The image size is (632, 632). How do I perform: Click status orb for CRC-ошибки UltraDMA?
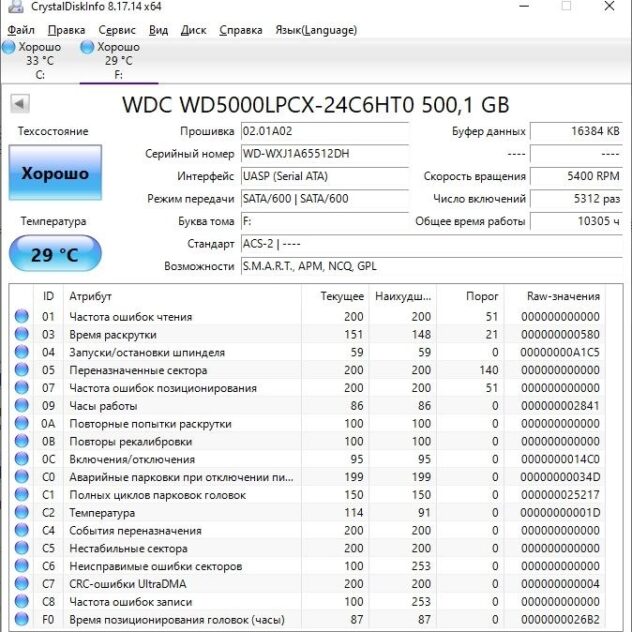(22, 584)
